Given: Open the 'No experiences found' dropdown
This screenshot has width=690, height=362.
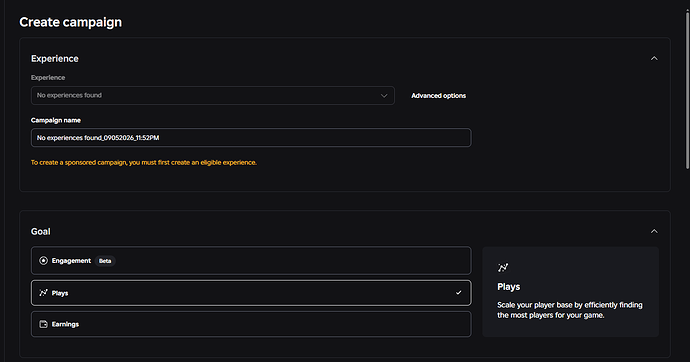Looking at the screenshot, I should click(213, 95).
